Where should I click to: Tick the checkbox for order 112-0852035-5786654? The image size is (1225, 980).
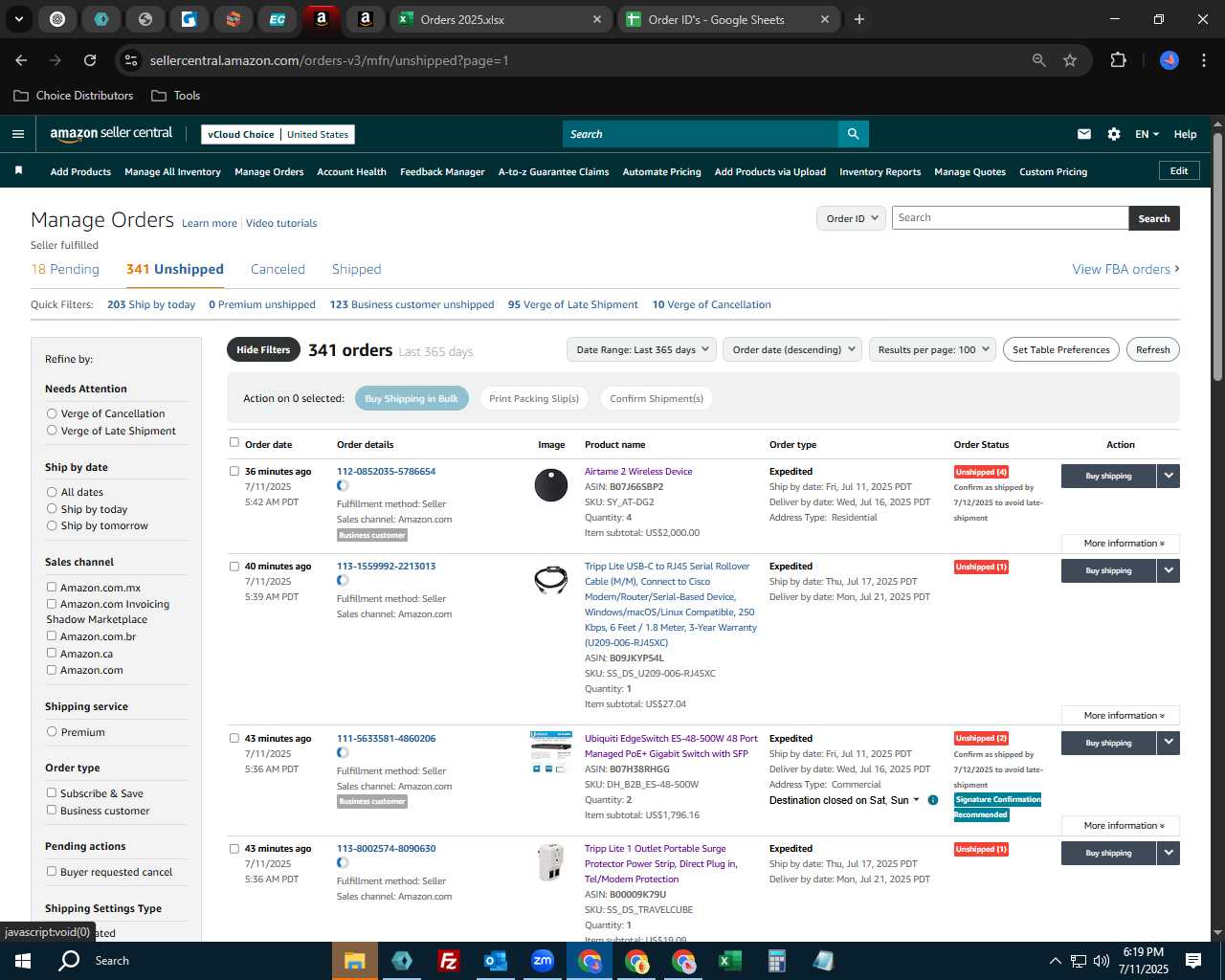click(x=234, y=471)
